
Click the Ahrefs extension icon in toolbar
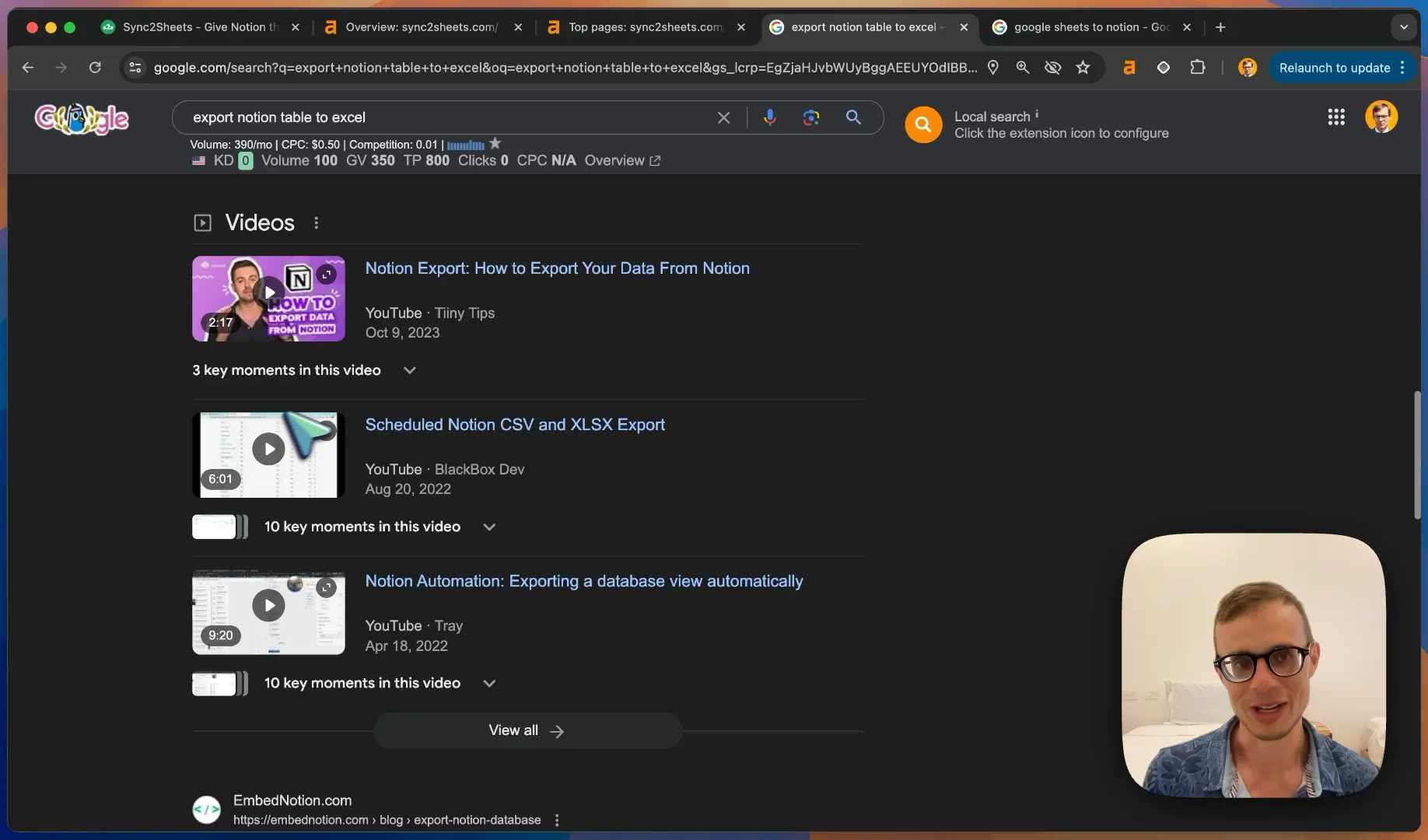click(1129, 68)
